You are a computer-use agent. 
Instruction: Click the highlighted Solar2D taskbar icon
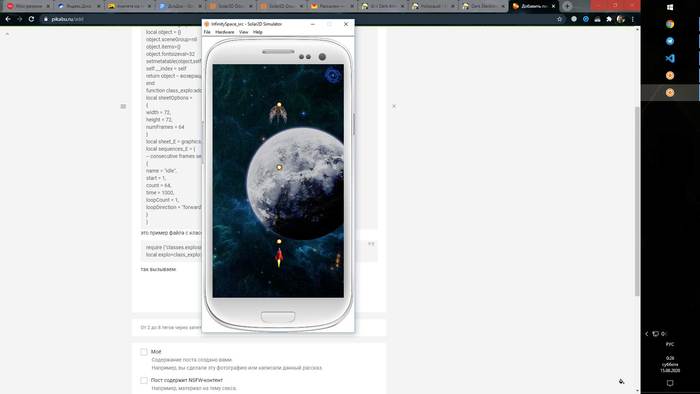[670, 92]
